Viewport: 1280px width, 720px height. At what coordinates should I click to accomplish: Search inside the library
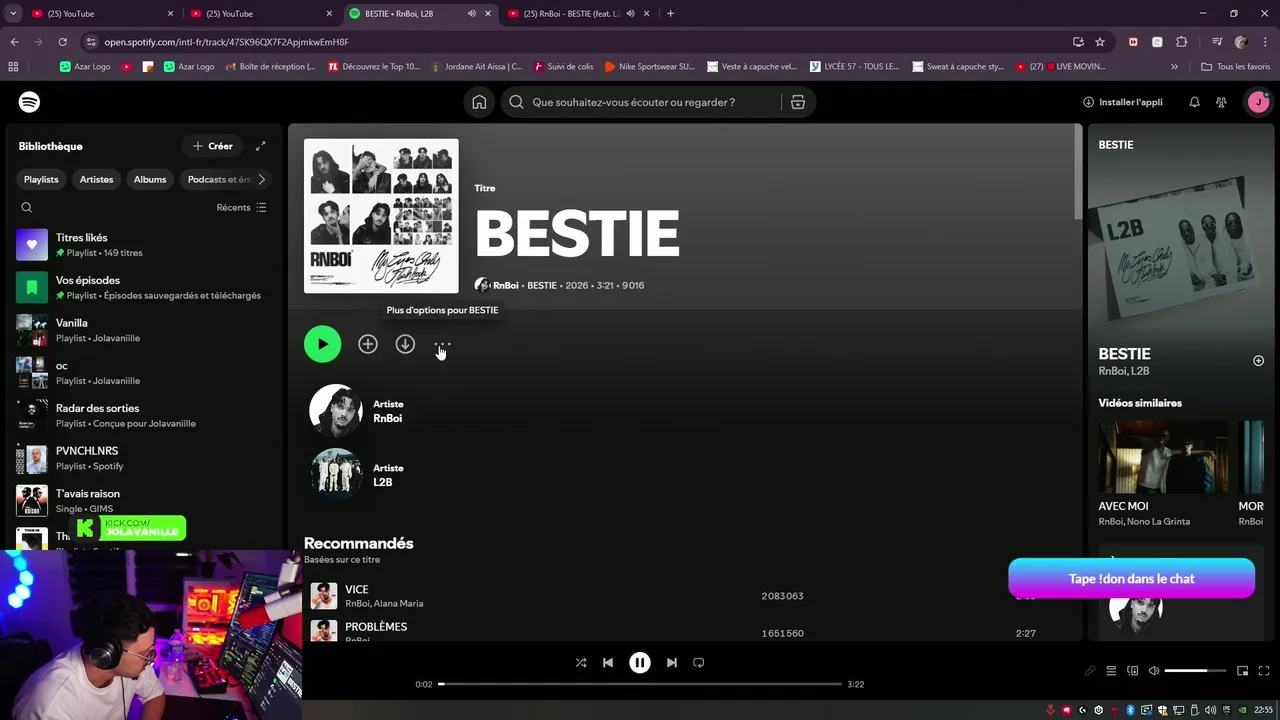pyautogui.click(x=27, y=208)
